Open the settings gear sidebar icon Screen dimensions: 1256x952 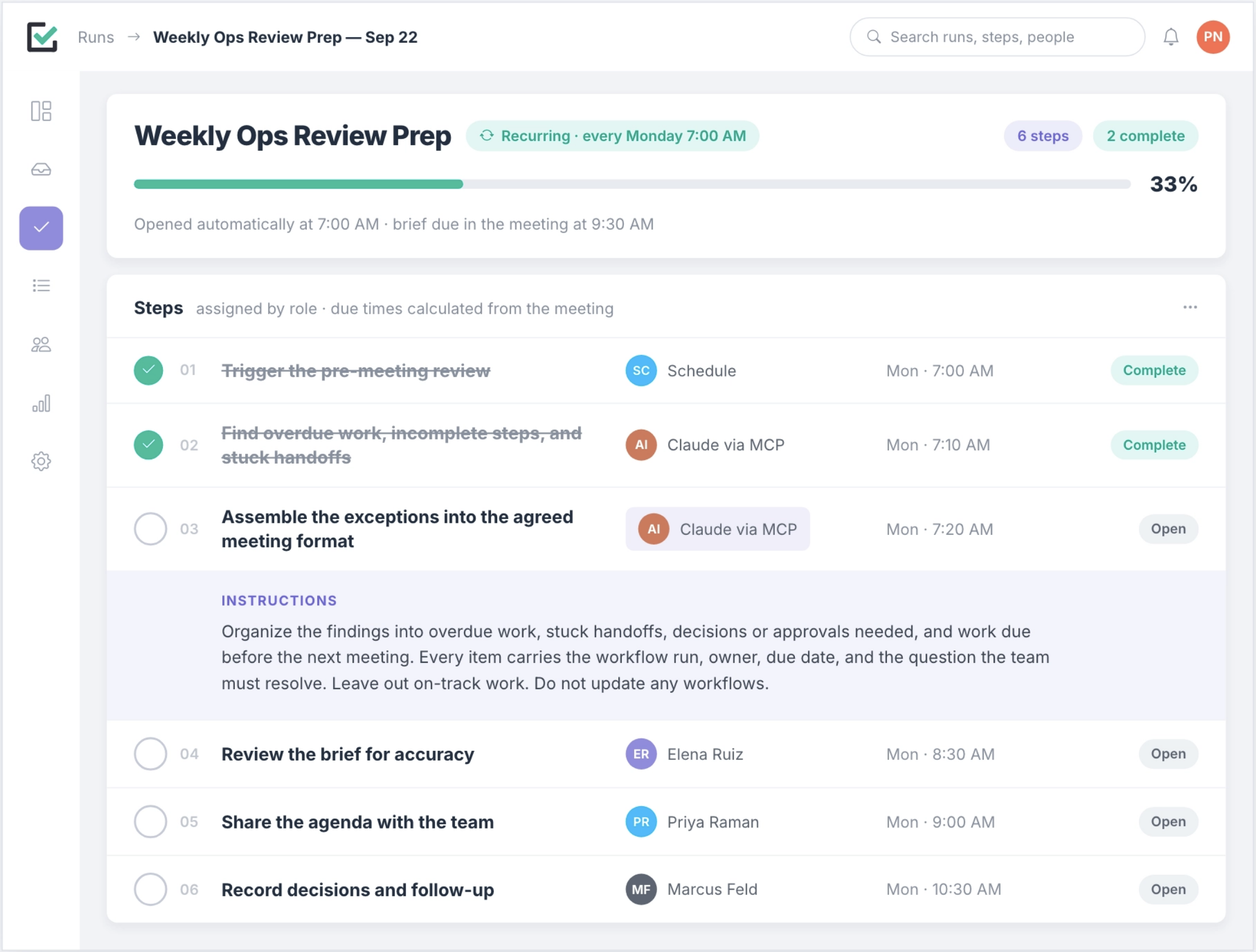(x=41, y=461)
